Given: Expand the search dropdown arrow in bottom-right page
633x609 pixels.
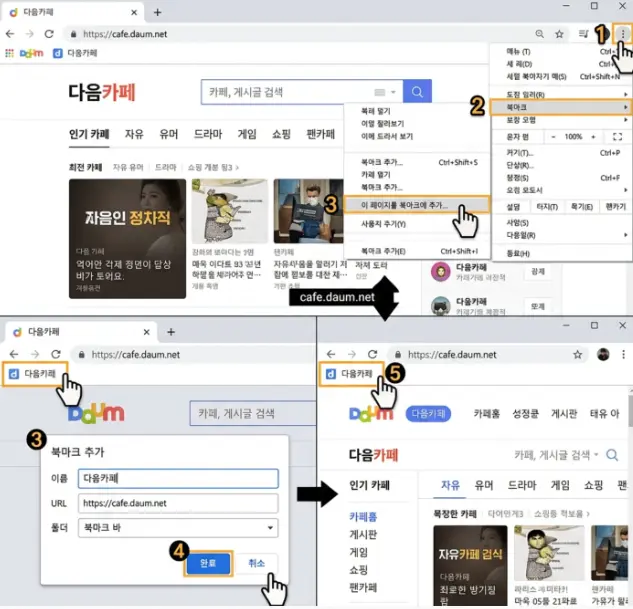Looking at the screenshot, I should tap(597, 455).
